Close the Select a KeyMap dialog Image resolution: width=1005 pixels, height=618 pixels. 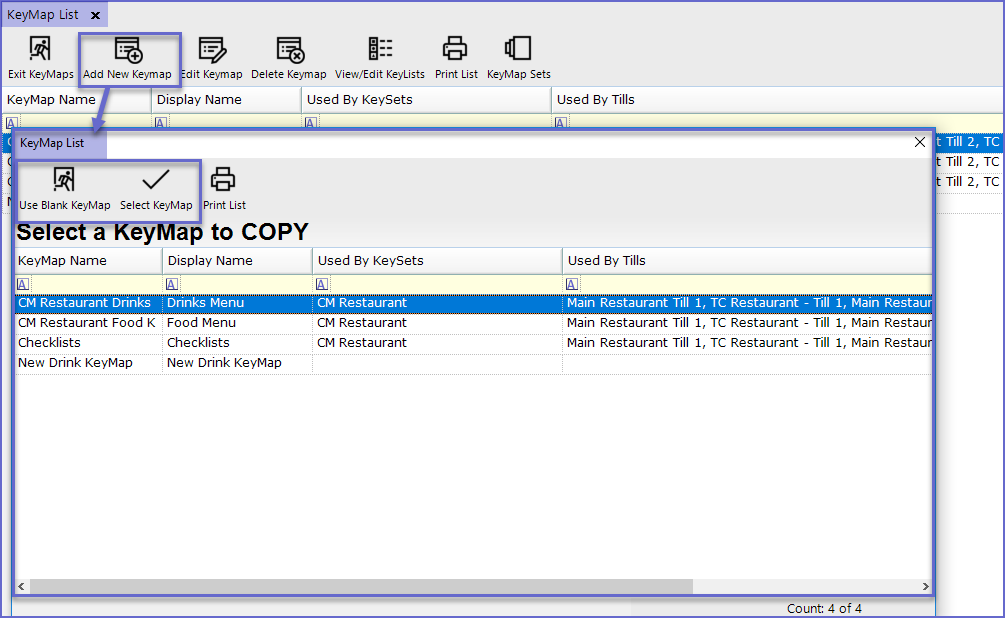[920, 142]
